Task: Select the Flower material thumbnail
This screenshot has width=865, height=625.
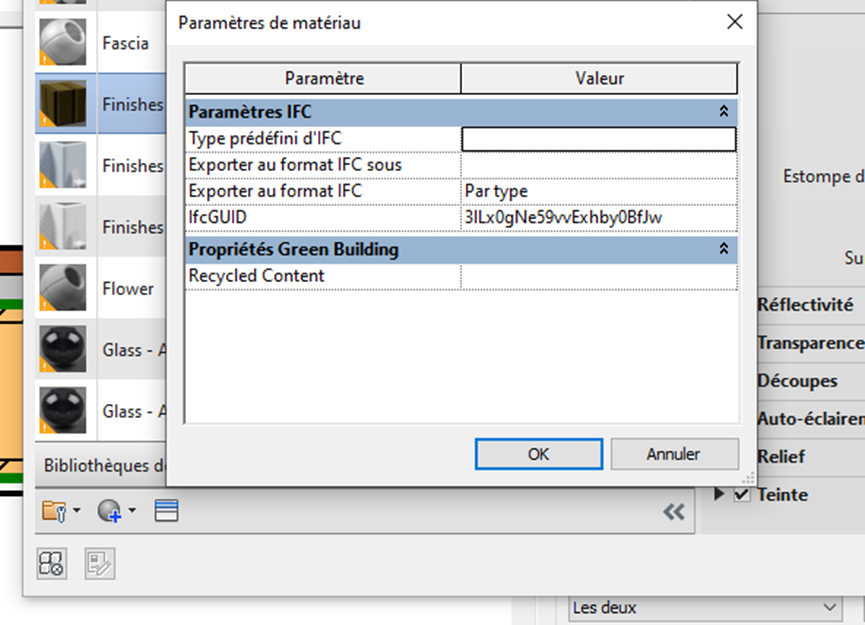Action: click(65, 289)
